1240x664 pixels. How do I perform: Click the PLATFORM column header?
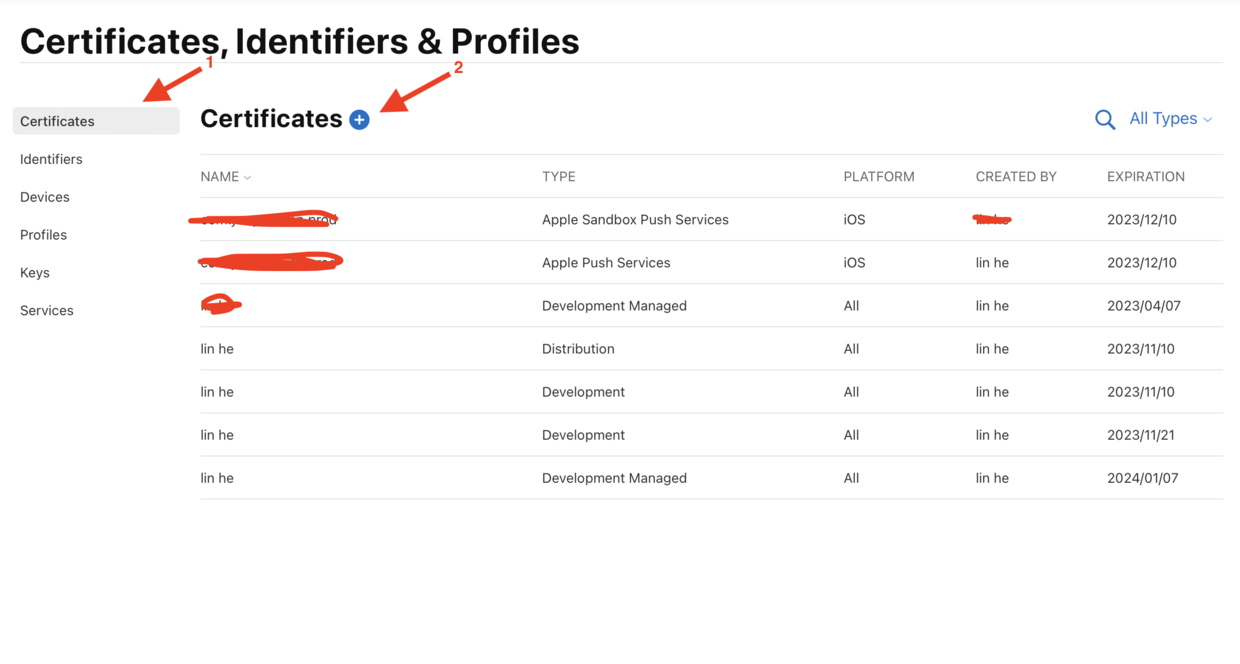click(x=879, y=177)
